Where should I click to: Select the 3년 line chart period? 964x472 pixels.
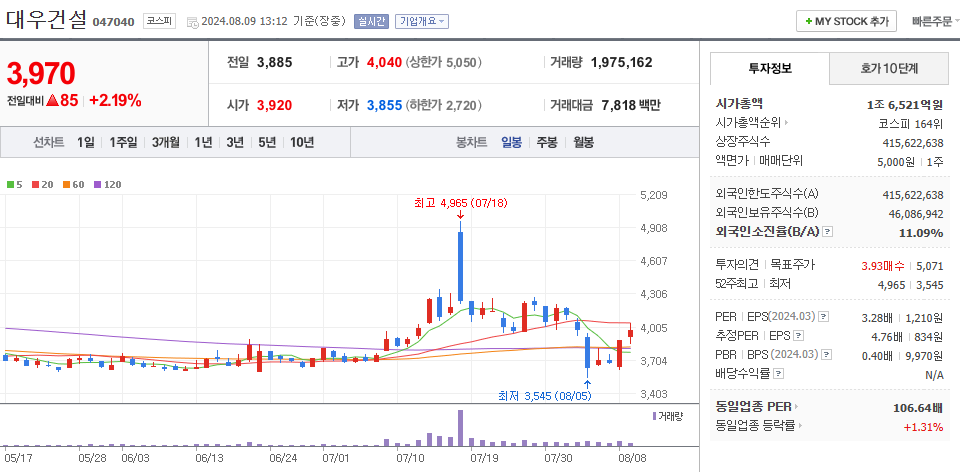235,143
